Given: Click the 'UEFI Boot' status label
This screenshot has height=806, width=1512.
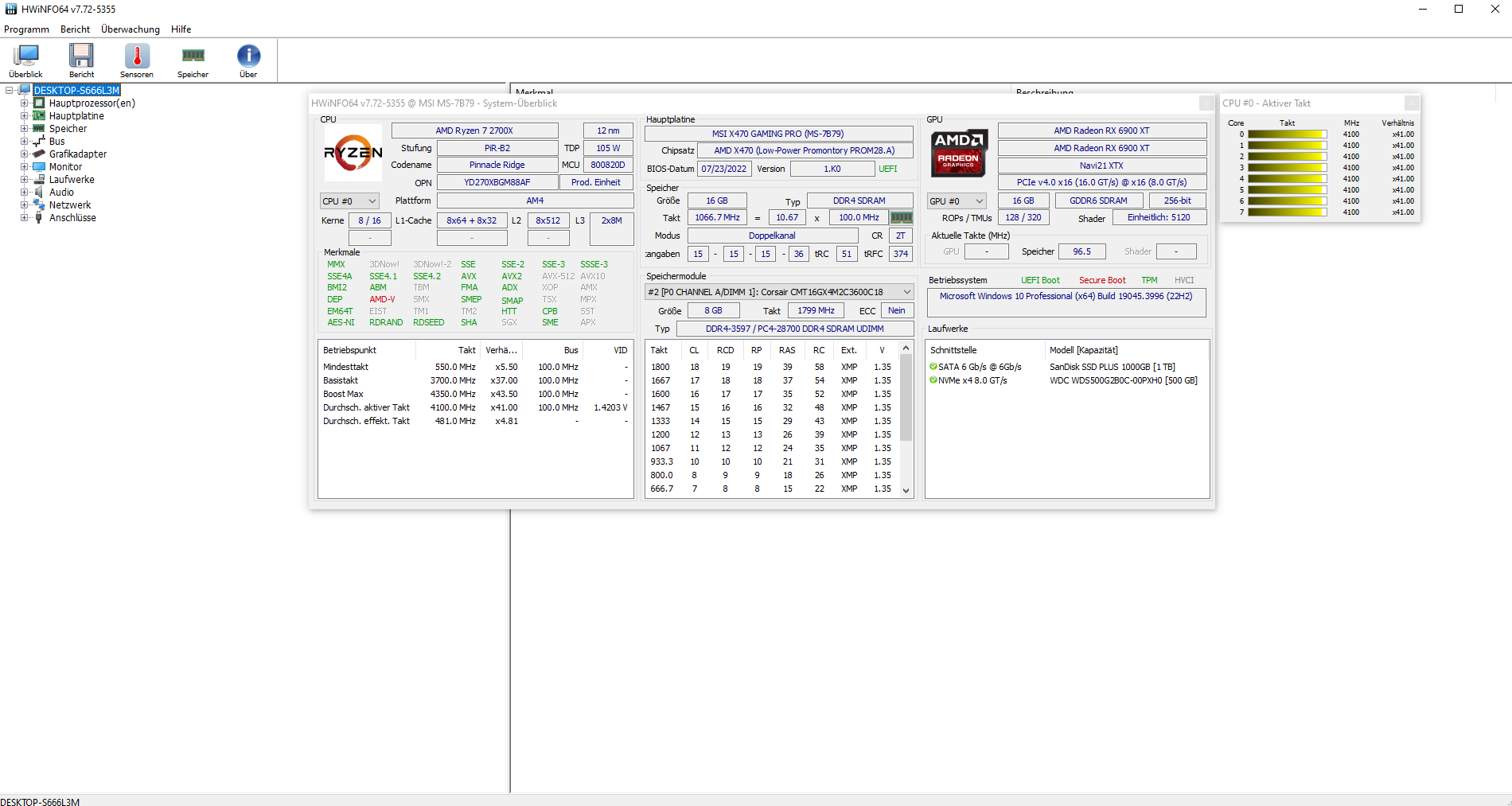Looking at the screenshot, I should pos(1041,280).
